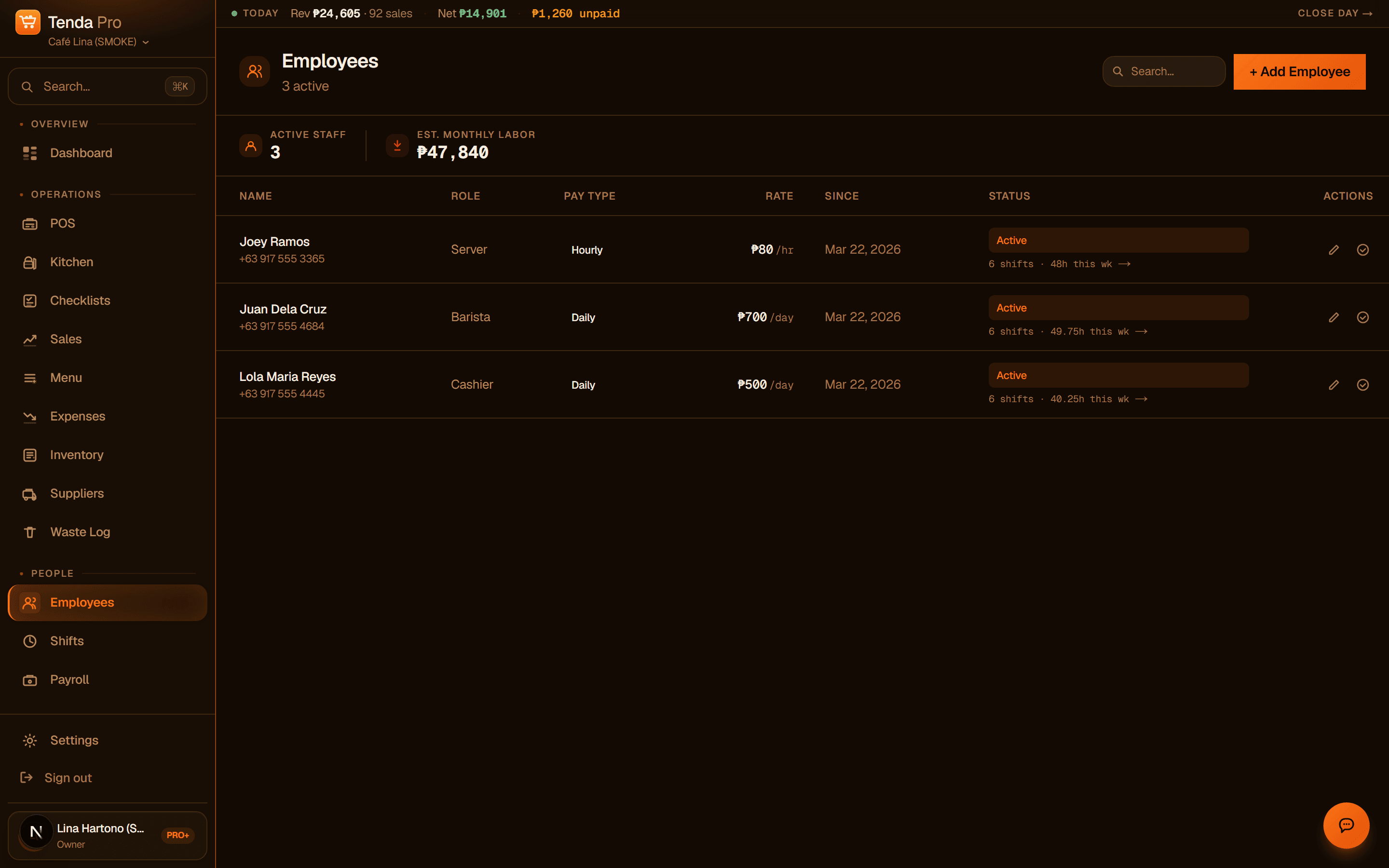This screenshot has height=868, width=1389.
Task: Click the ₱1,260 unpaid amount
Action: click(576, 13)
